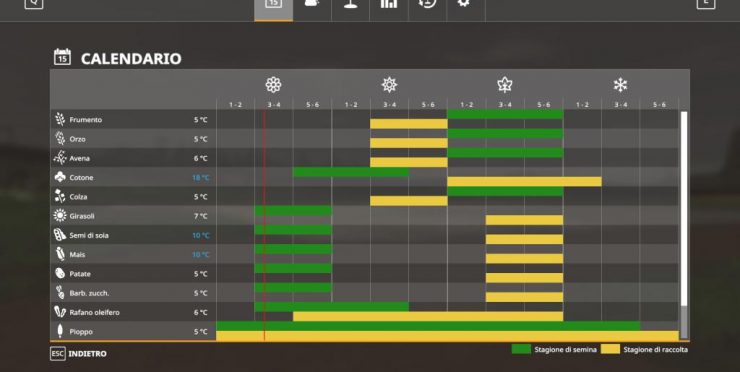Image resolution: width=740 pixels, height=372 pixels.
Task: Click the Girasoli sunflower icon
Action: click(60, 216)
